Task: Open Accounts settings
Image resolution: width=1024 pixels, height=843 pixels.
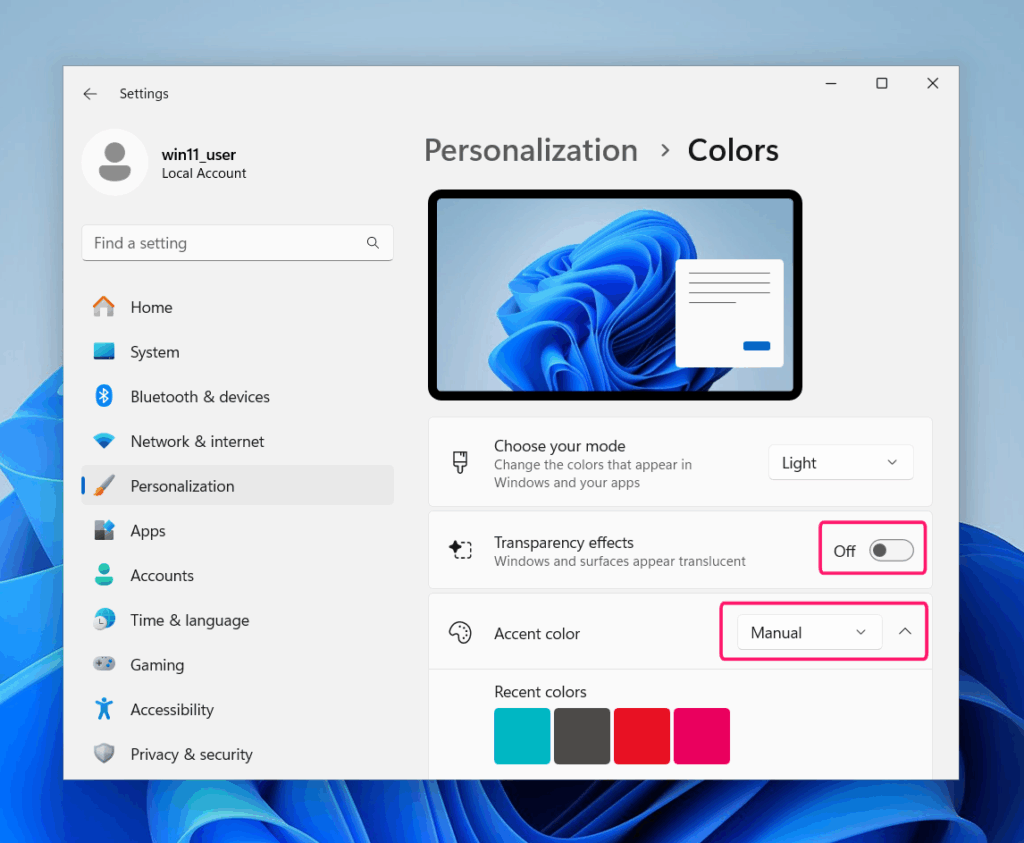Action: click(x=237, y=575)
